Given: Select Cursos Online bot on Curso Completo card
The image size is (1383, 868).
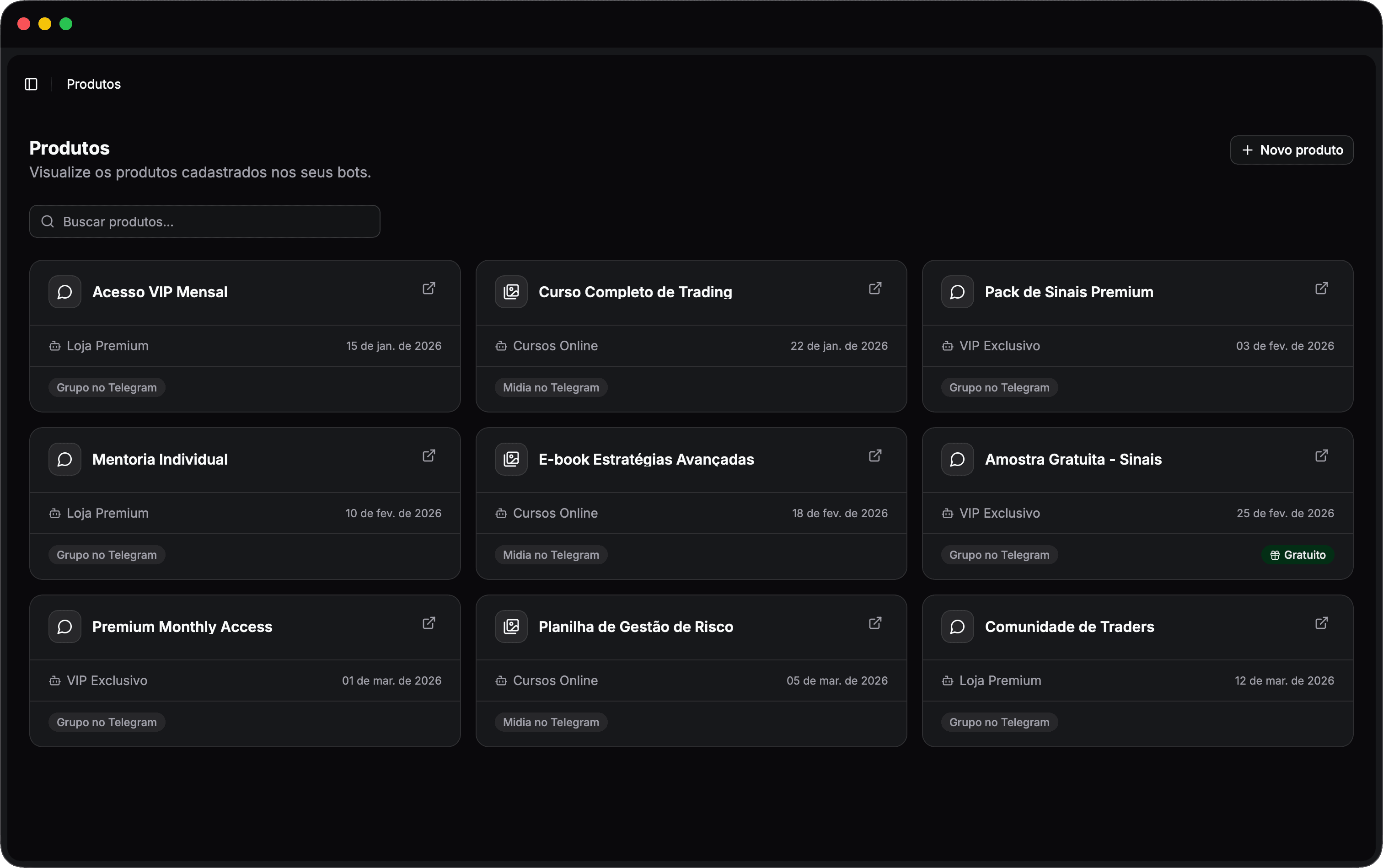Looking at the screenshot, I should coord(555,346).
